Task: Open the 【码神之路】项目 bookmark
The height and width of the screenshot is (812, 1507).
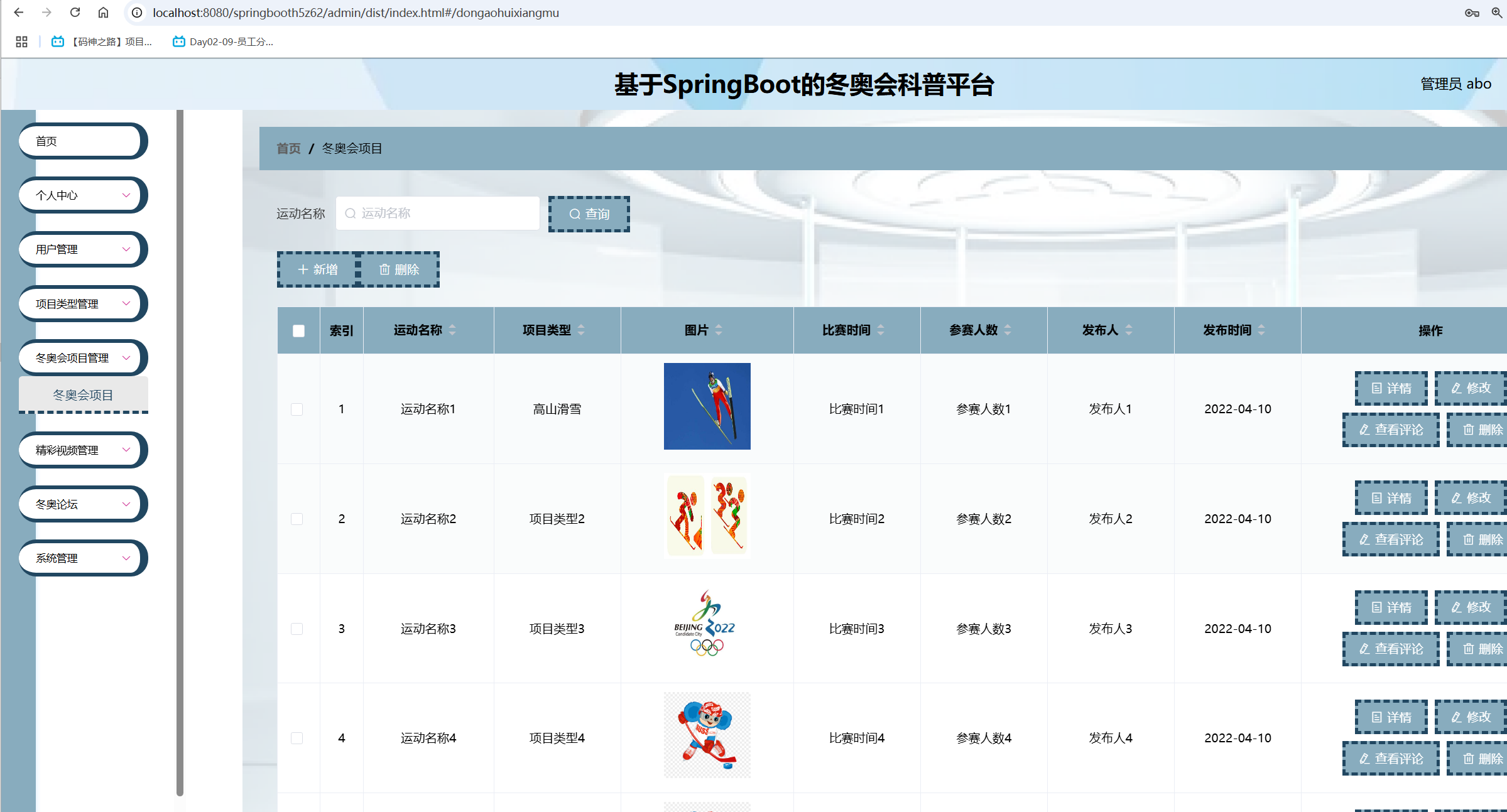Action: pos(102,41)
